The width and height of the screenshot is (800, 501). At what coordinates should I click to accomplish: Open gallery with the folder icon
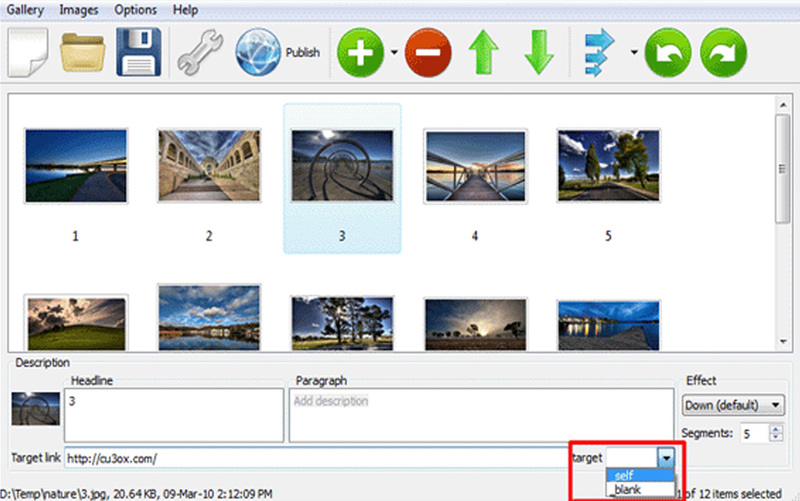83,53
